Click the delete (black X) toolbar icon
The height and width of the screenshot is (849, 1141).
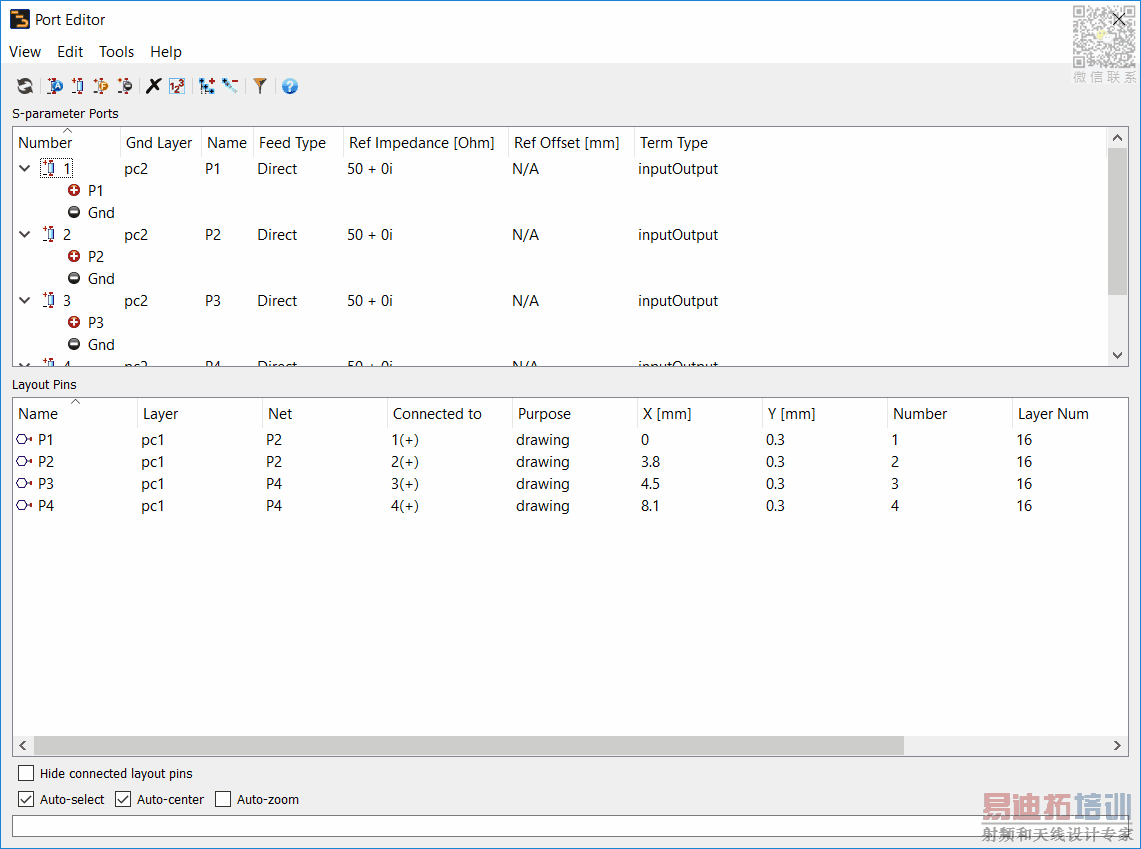tap(153, 86)
